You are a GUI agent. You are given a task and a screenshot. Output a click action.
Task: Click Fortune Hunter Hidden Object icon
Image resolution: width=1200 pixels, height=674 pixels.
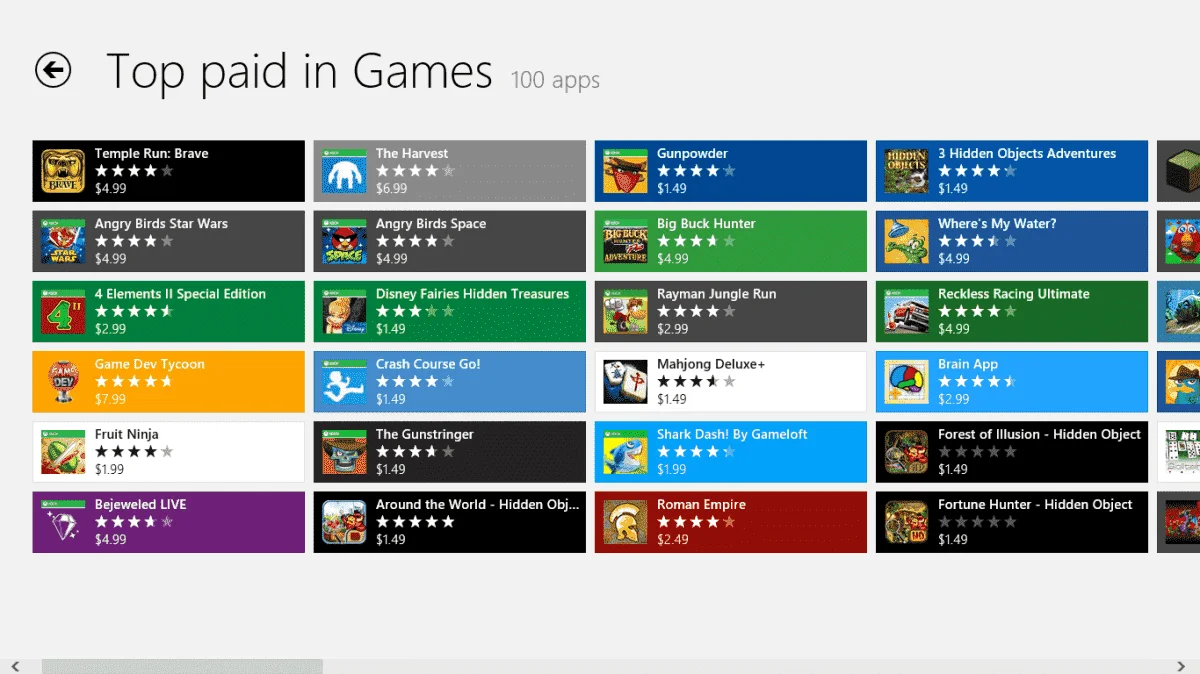tap(906, 521)
